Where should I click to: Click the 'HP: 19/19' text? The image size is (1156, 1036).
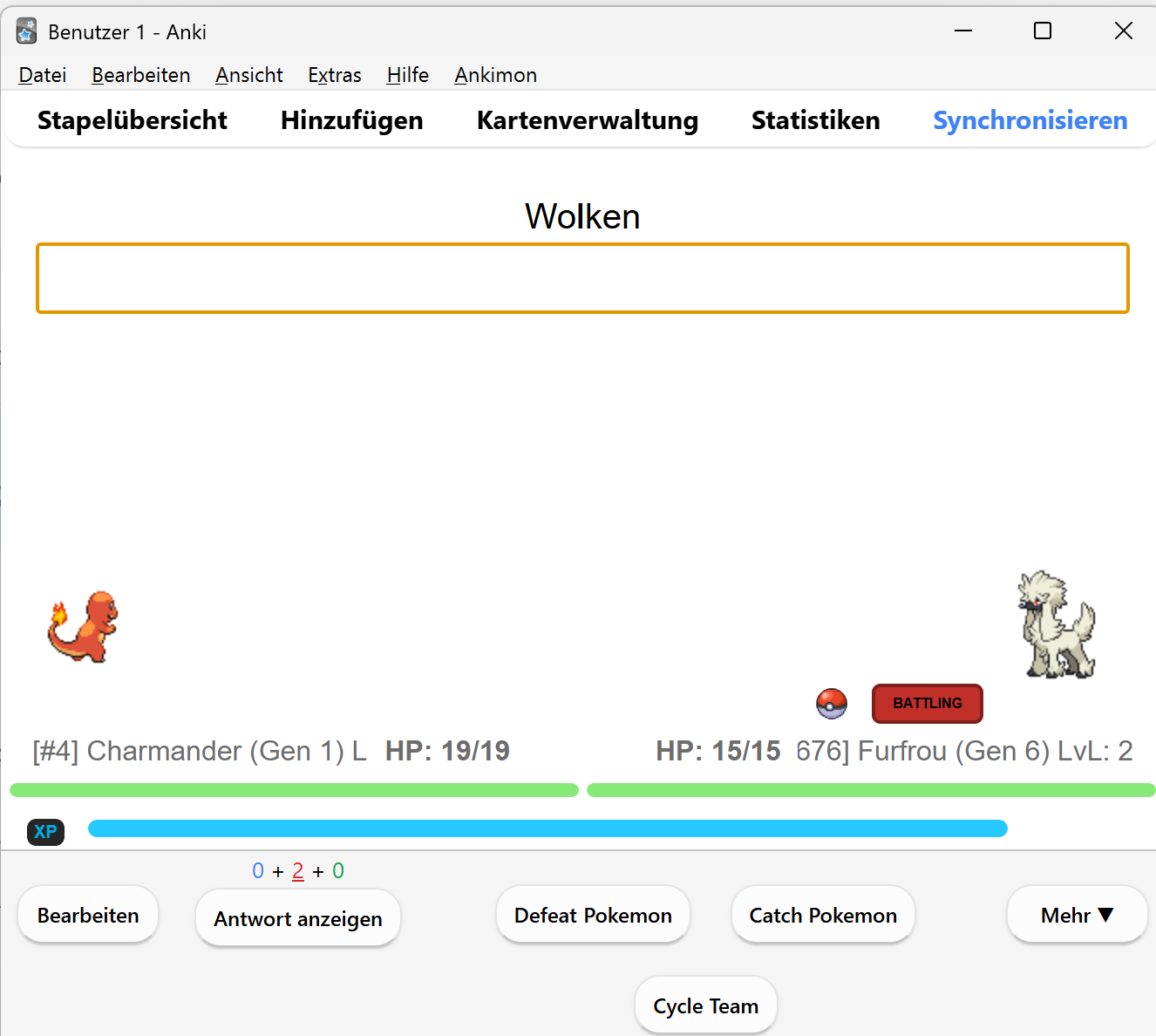pyautogui.click(x=447, y=751)
